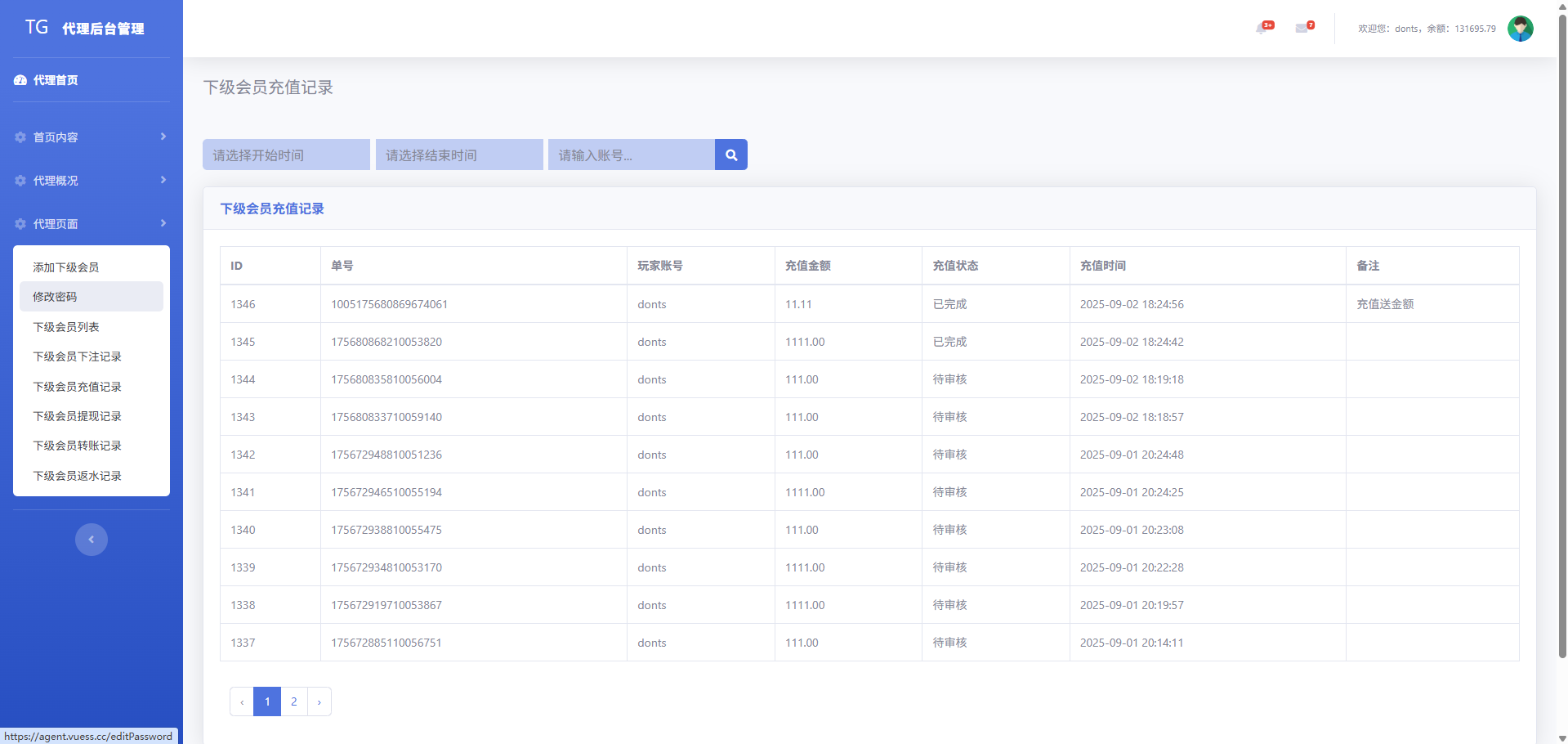Open the messages envelope icon
The width and height of the screenshot is (1568, 744).
tap(1302, 29)
